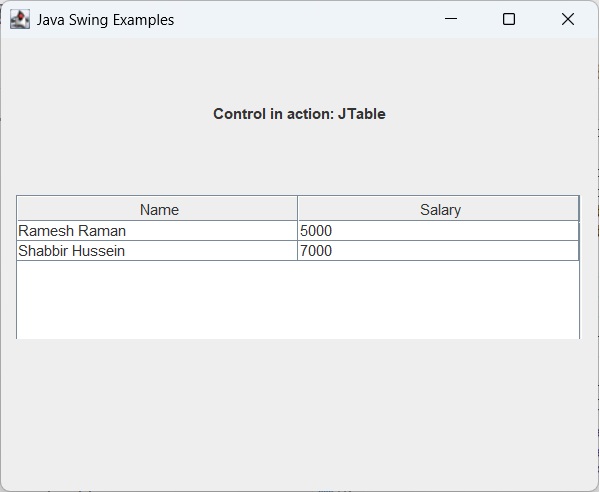The image size is (600, 492).
Task: Click the gray area above the JTable label
Action: [298, 70]
